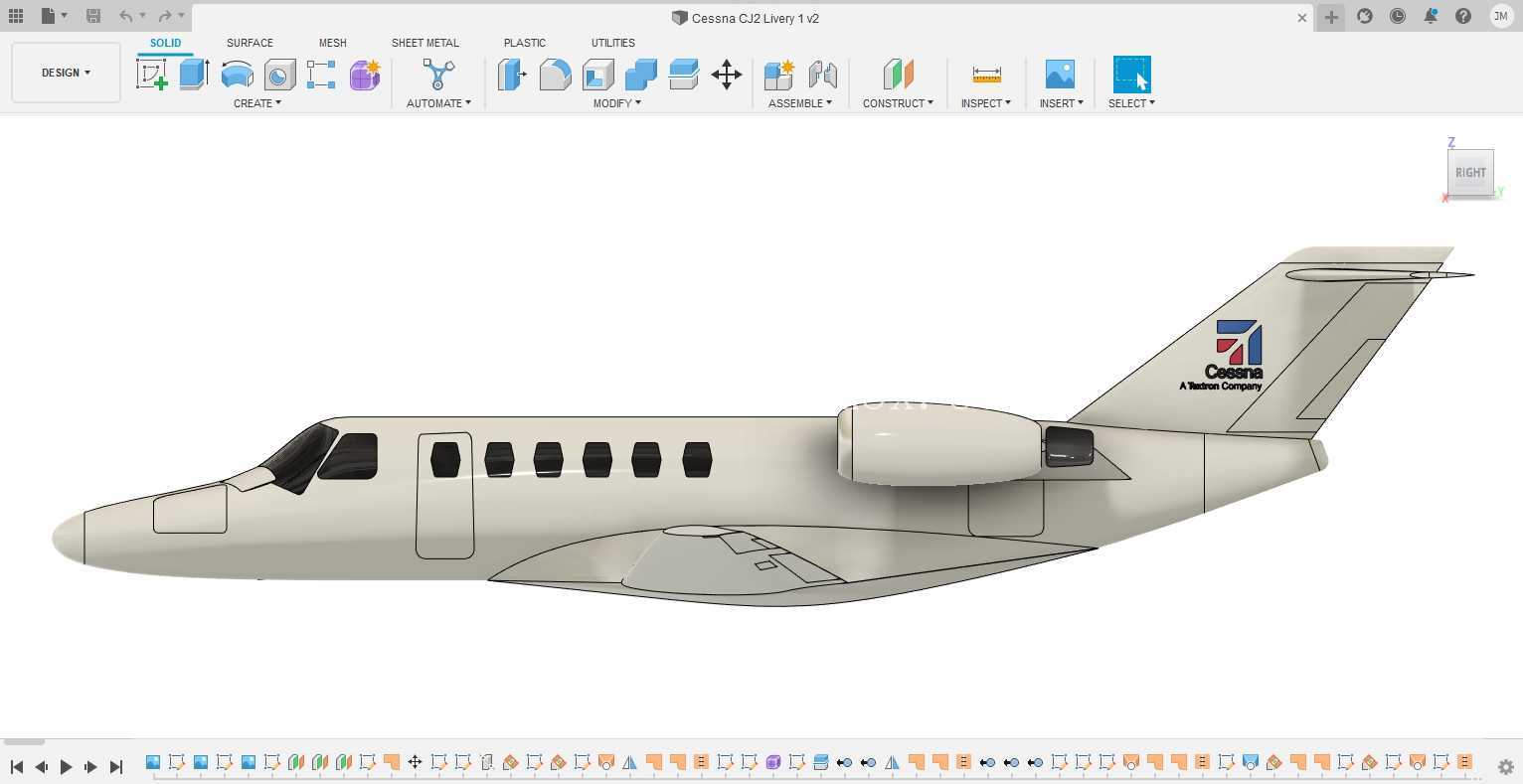The height and width of the screenshot is (784, 1523).
Task: Select the Create Form tool
Action: [x=365, y=75]
